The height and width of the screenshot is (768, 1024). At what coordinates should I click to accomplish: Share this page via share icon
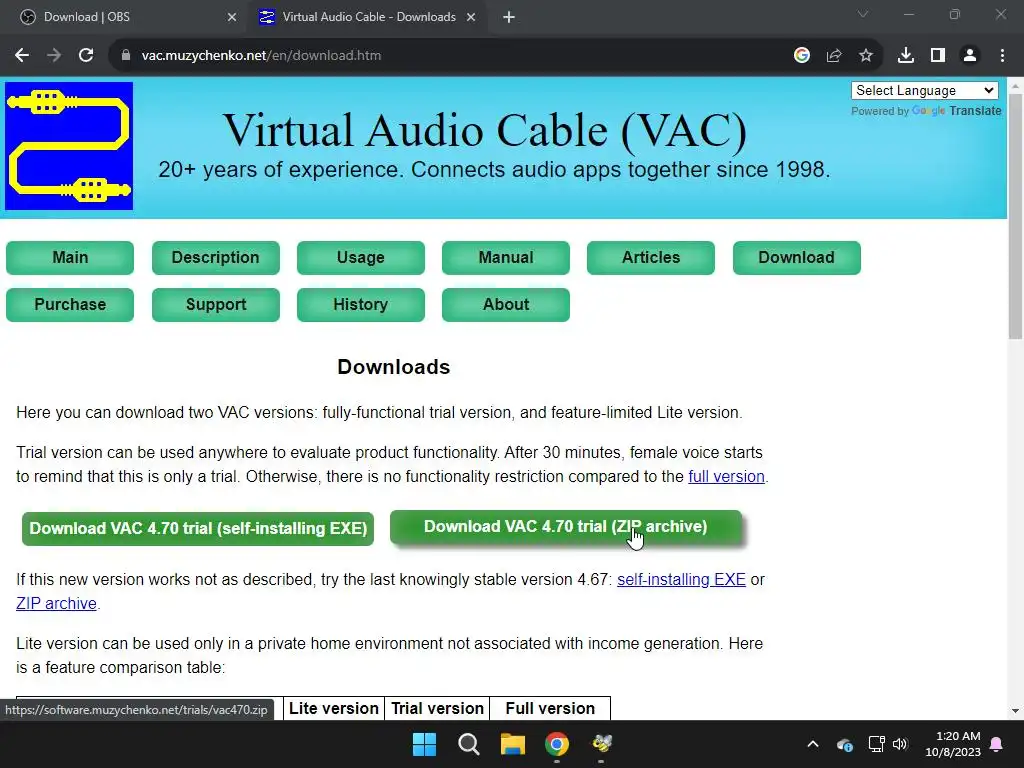[833, 56]
